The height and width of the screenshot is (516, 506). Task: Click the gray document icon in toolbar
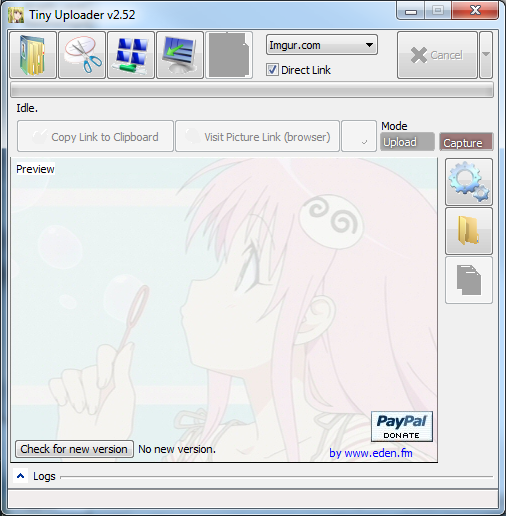(x=229, y=55)
